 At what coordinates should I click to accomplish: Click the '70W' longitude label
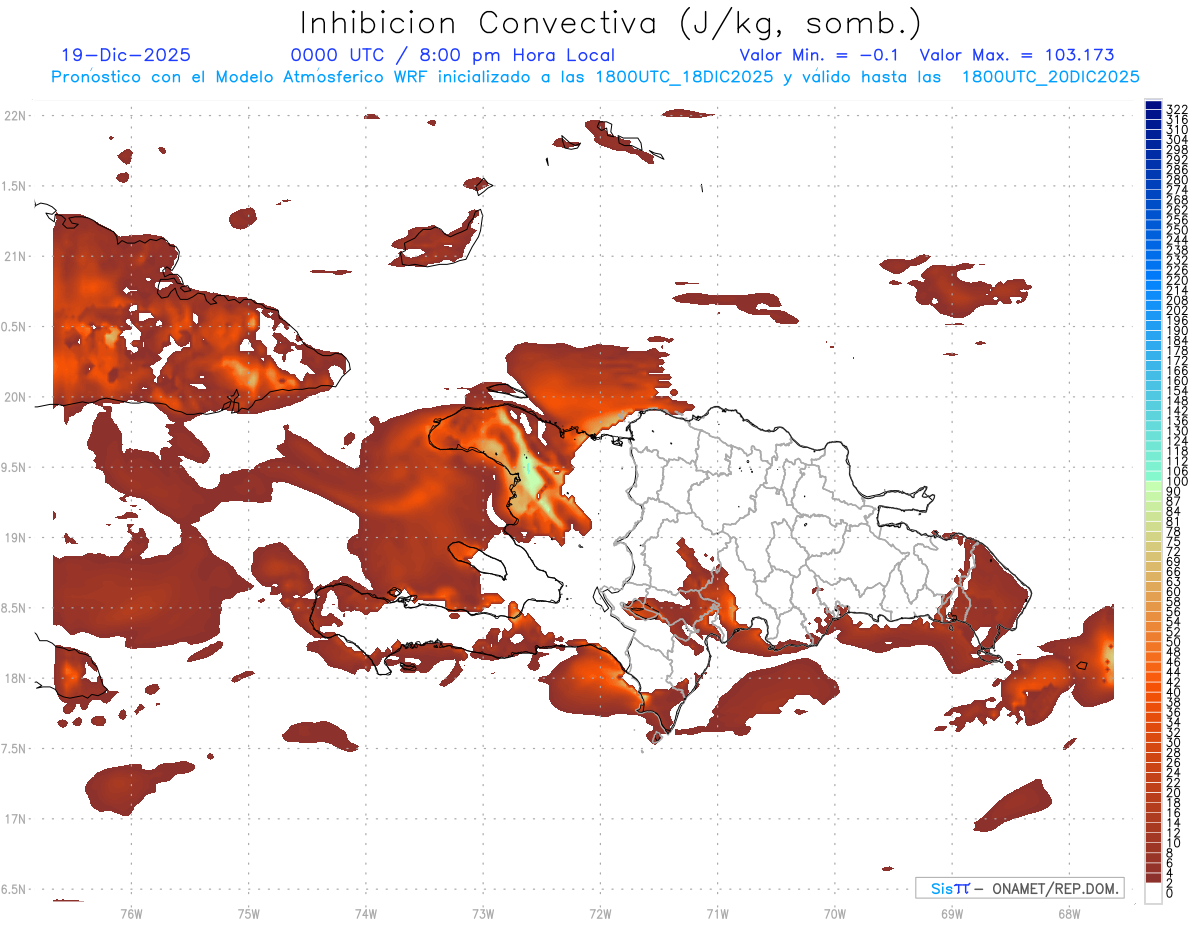(835, 913)
